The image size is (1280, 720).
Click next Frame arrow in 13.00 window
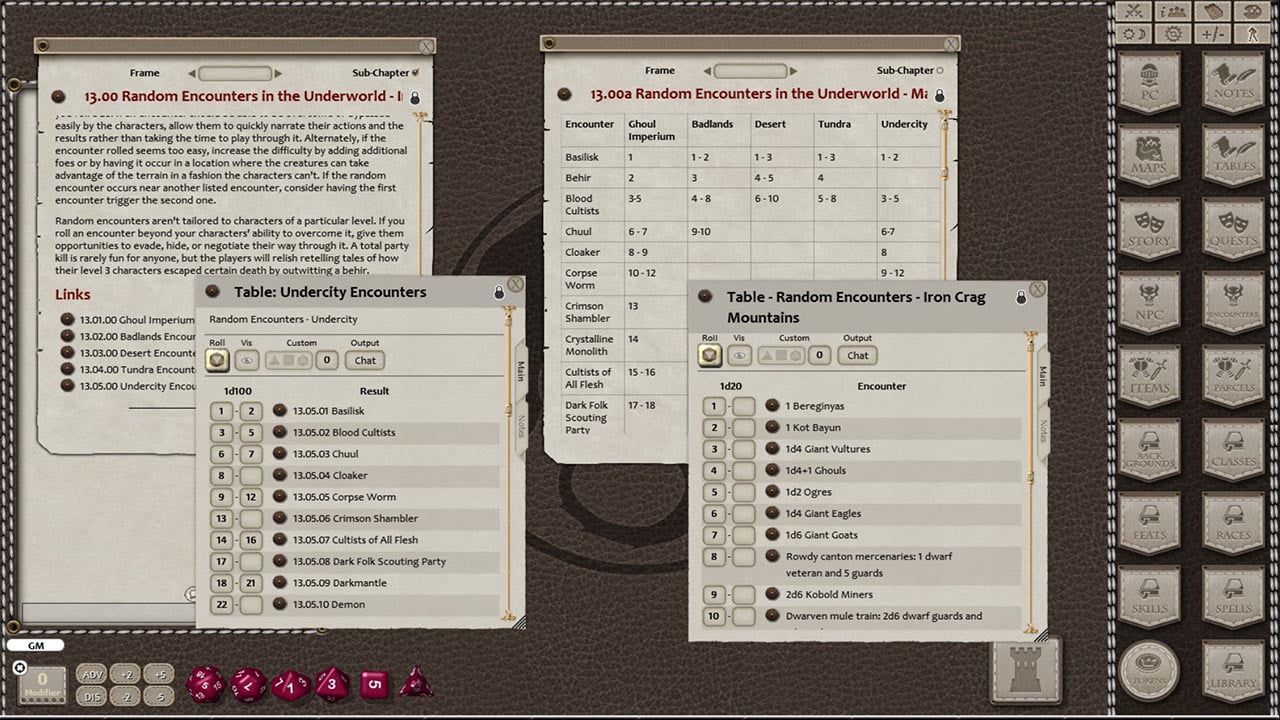(x=277, y=73)
